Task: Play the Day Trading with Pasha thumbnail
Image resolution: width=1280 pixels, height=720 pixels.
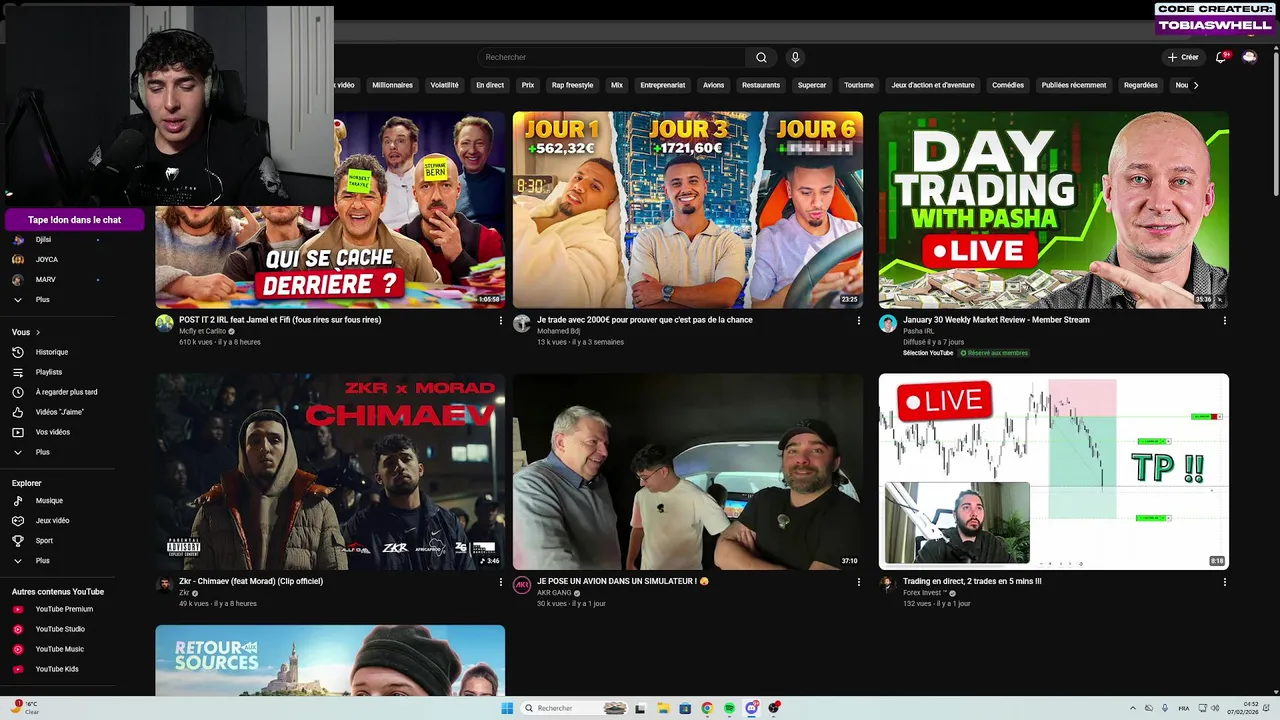Action: (x=1054, y=209)
